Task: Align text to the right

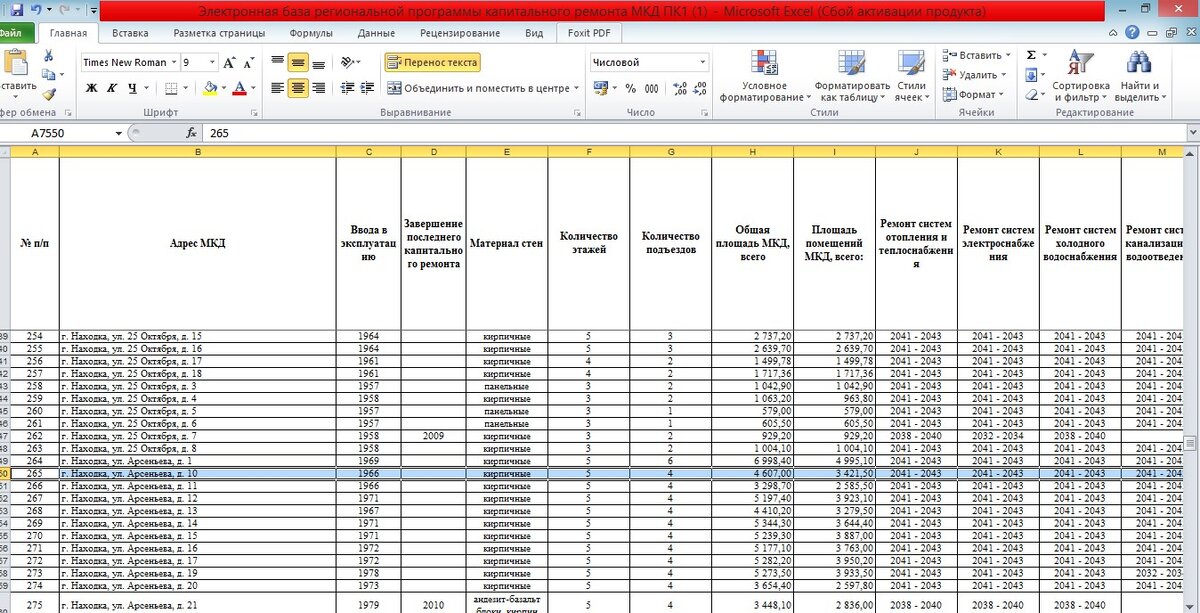Action: pyautogui.click(x=318, y=88)
